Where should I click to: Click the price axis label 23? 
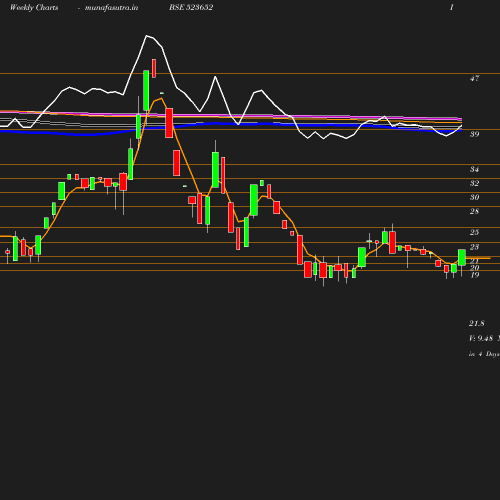475,247
